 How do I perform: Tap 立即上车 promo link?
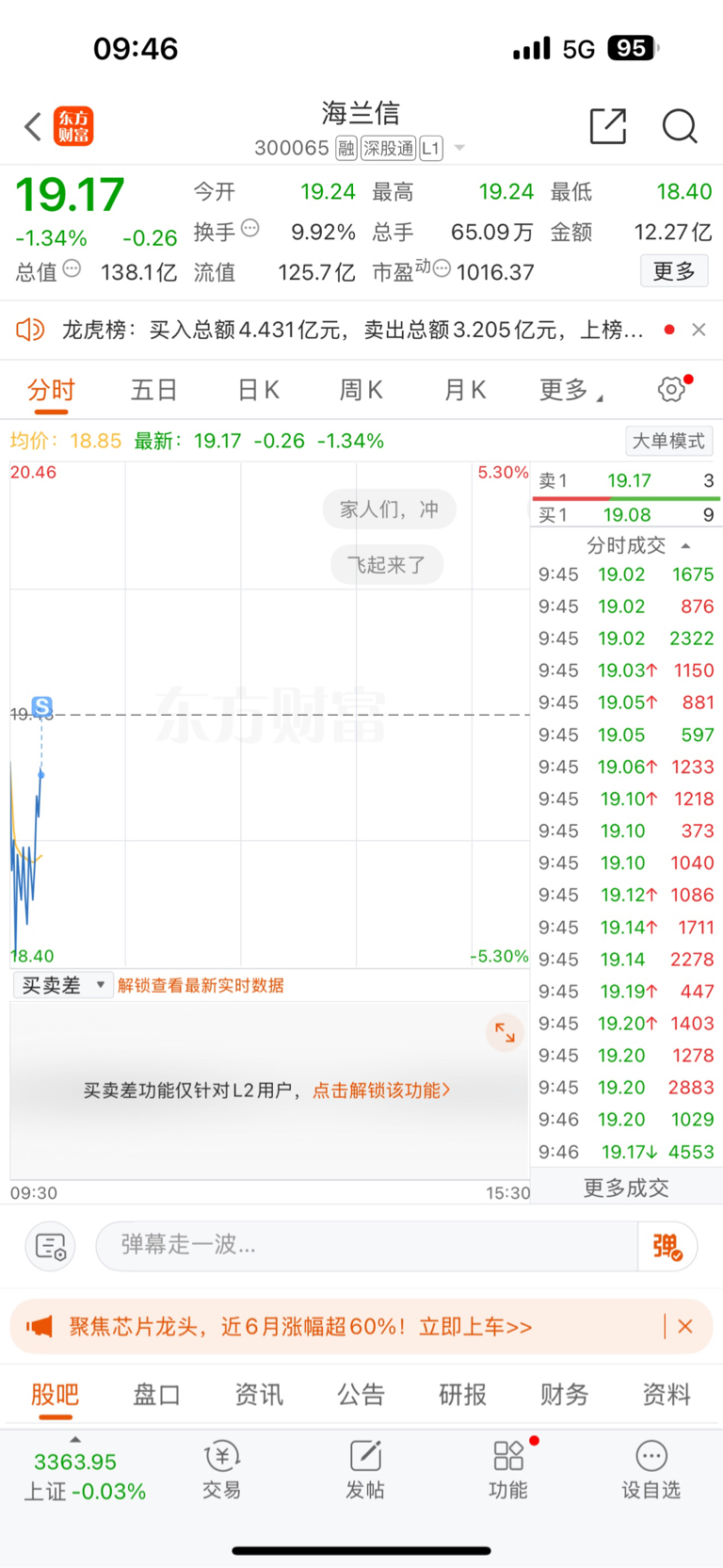(475, 1326)
